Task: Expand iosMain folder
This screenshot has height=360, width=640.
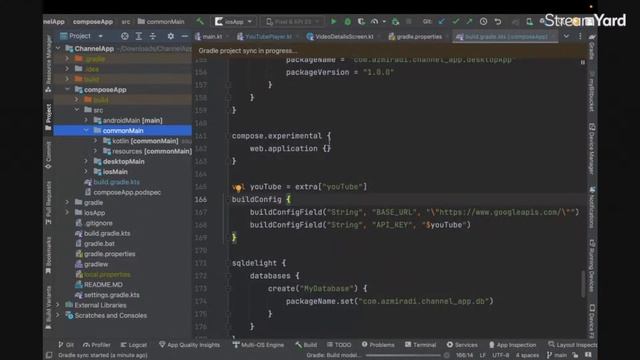Action: pos(86,171)
